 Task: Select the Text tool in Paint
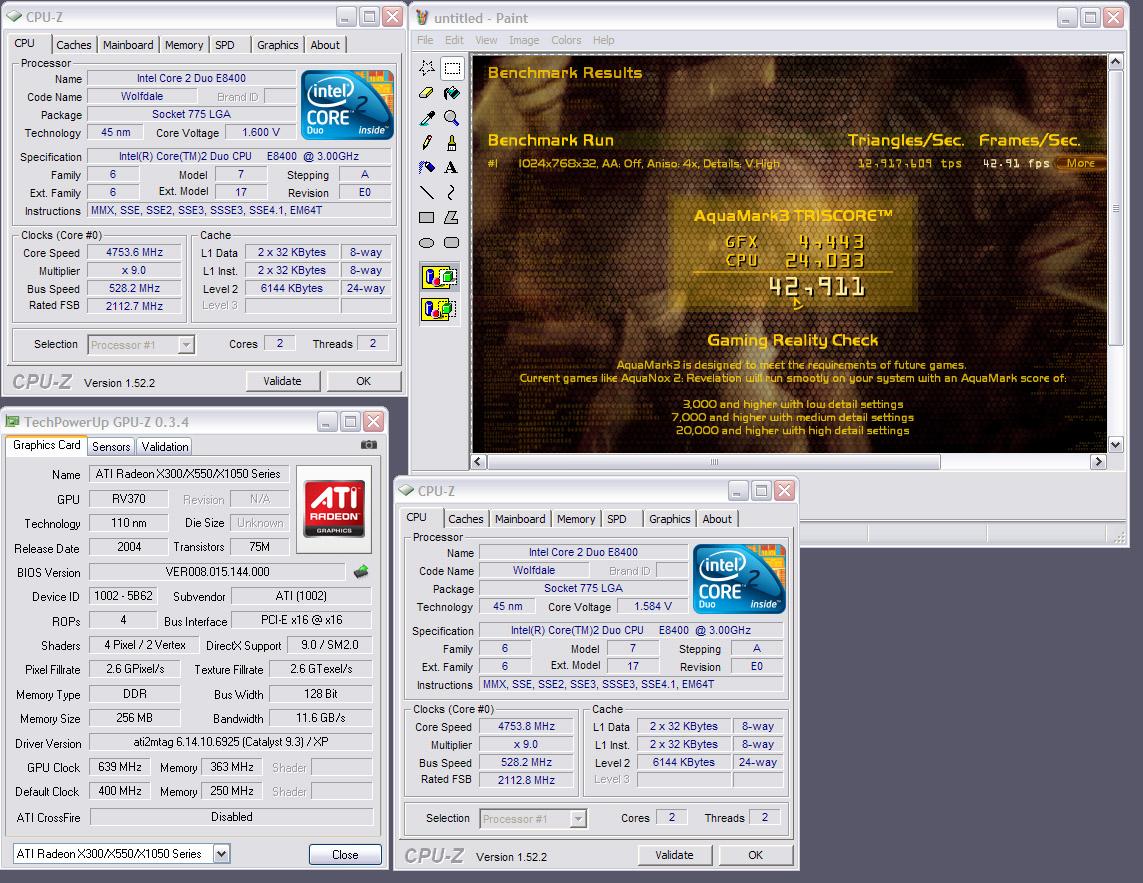pos(452,168)
